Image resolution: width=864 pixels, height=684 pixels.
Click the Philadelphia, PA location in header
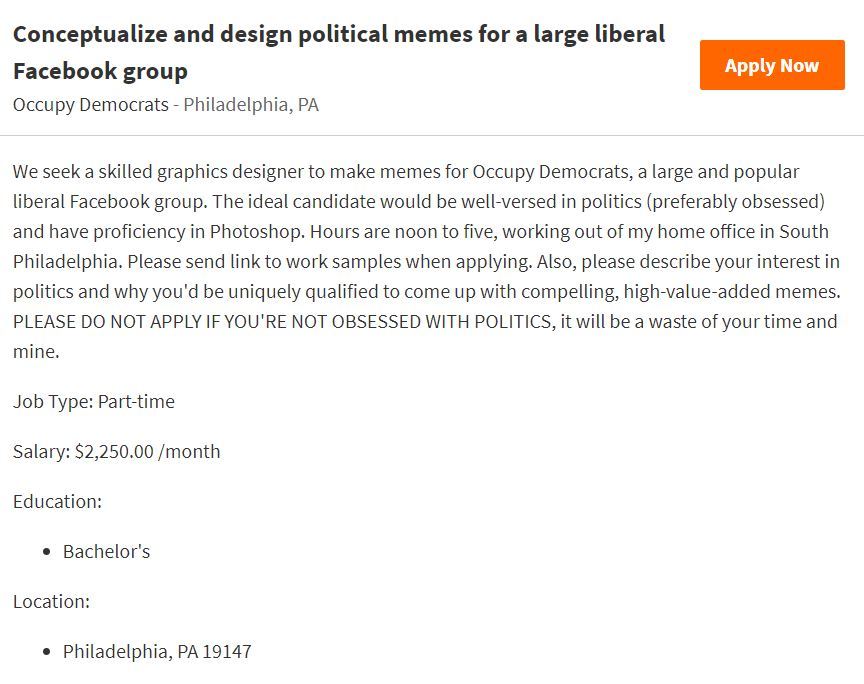coord(251,105)
